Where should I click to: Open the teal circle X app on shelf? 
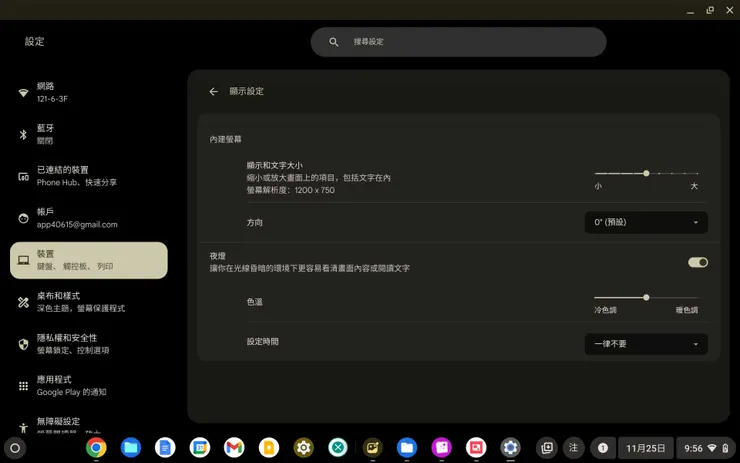pos(338,447)
